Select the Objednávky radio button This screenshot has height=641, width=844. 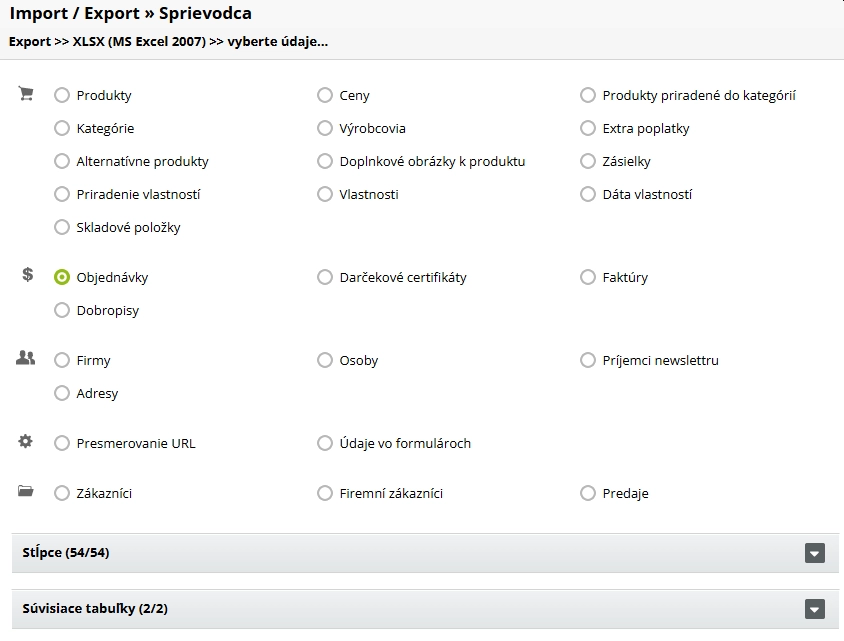click(x=62, y=277)
